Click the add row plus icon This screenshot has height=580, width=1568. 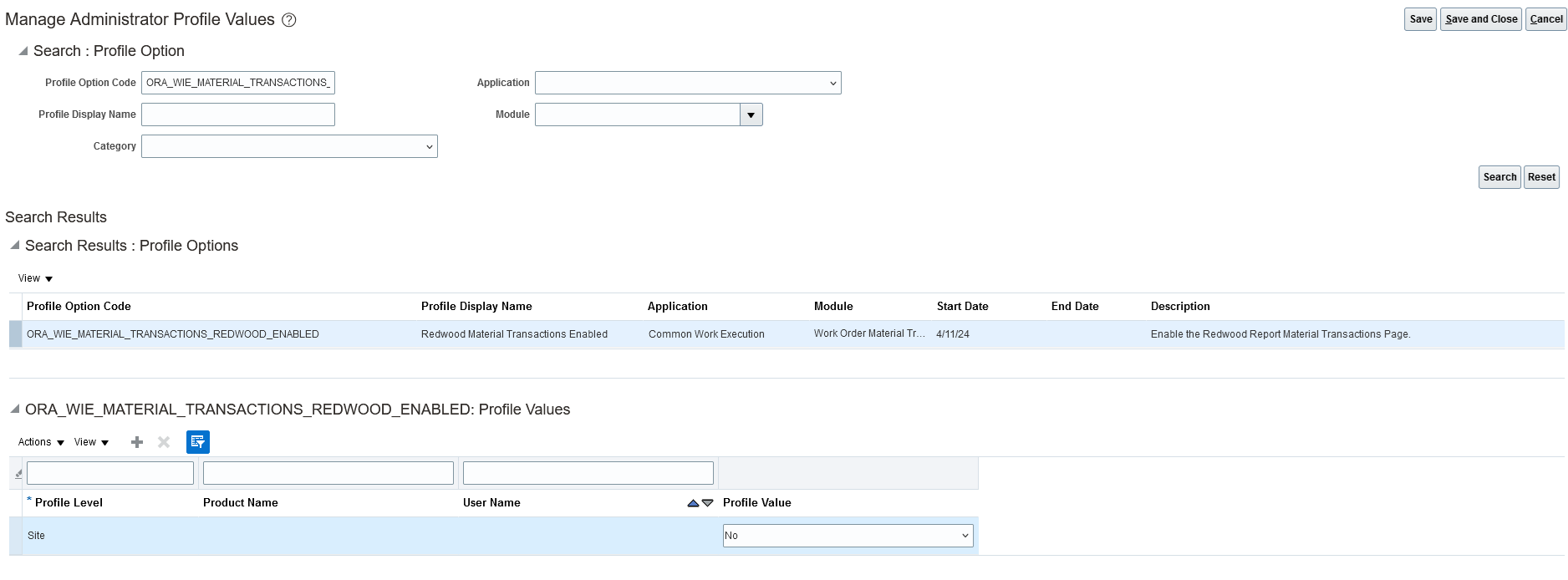click(137, 442)
